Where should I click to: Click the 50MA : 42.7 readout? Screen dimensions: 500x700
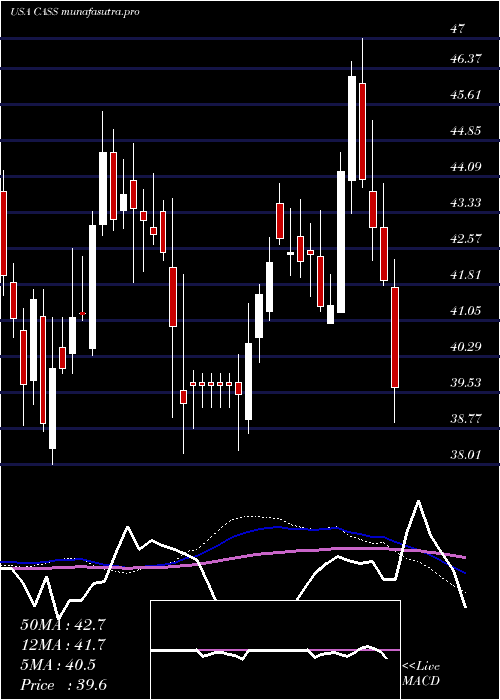(62, 625)
